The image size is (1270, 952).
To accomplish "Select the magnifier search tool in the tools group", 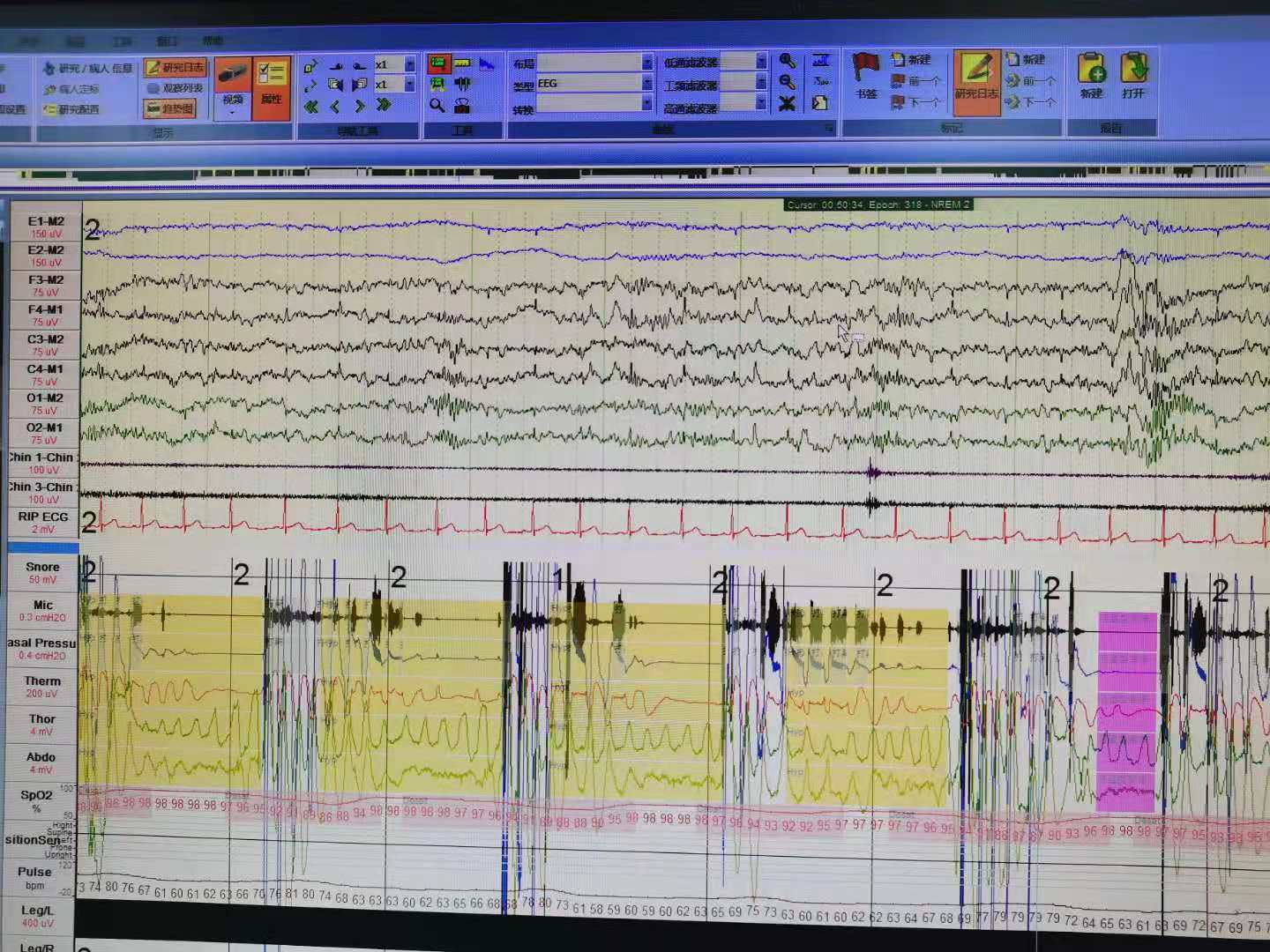I will click(x=437, y=106).
